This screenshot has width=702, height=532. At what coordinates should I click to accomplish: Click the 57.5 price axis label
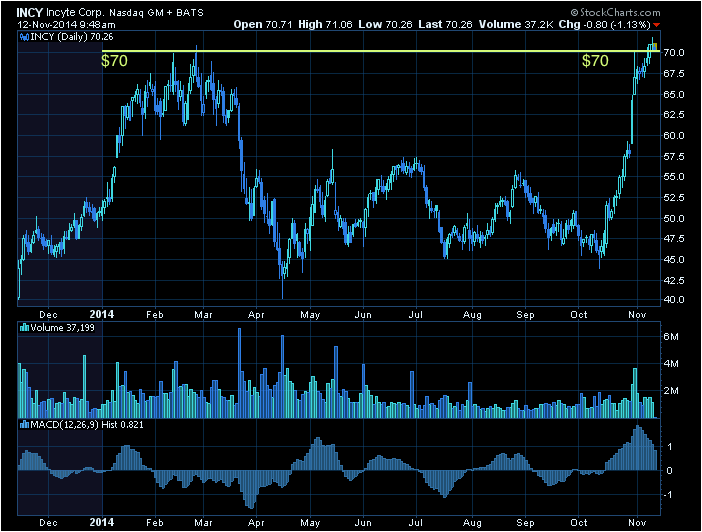pyautogui.click(x=674, y=157)
